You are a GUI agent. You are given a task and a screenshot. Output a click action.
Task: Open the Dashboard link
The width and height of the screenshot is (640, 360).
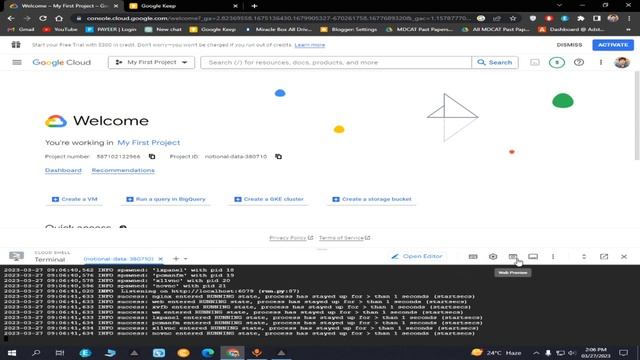coord(63,170)
